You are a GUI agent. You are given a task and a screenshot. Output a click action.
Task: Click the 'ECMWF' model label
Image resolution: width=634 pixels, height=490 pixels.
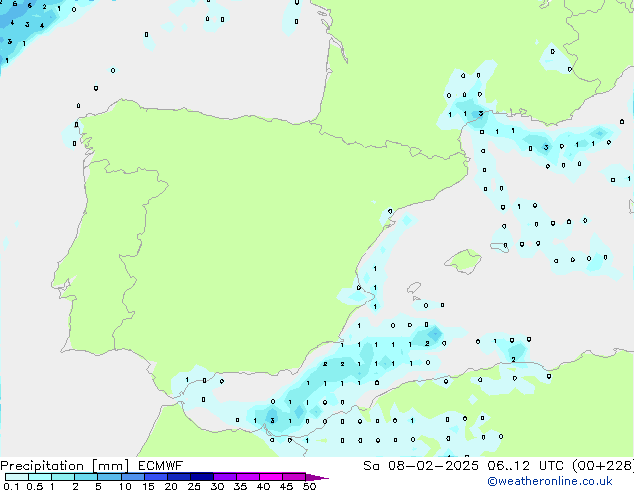click(x=161, y=466)
